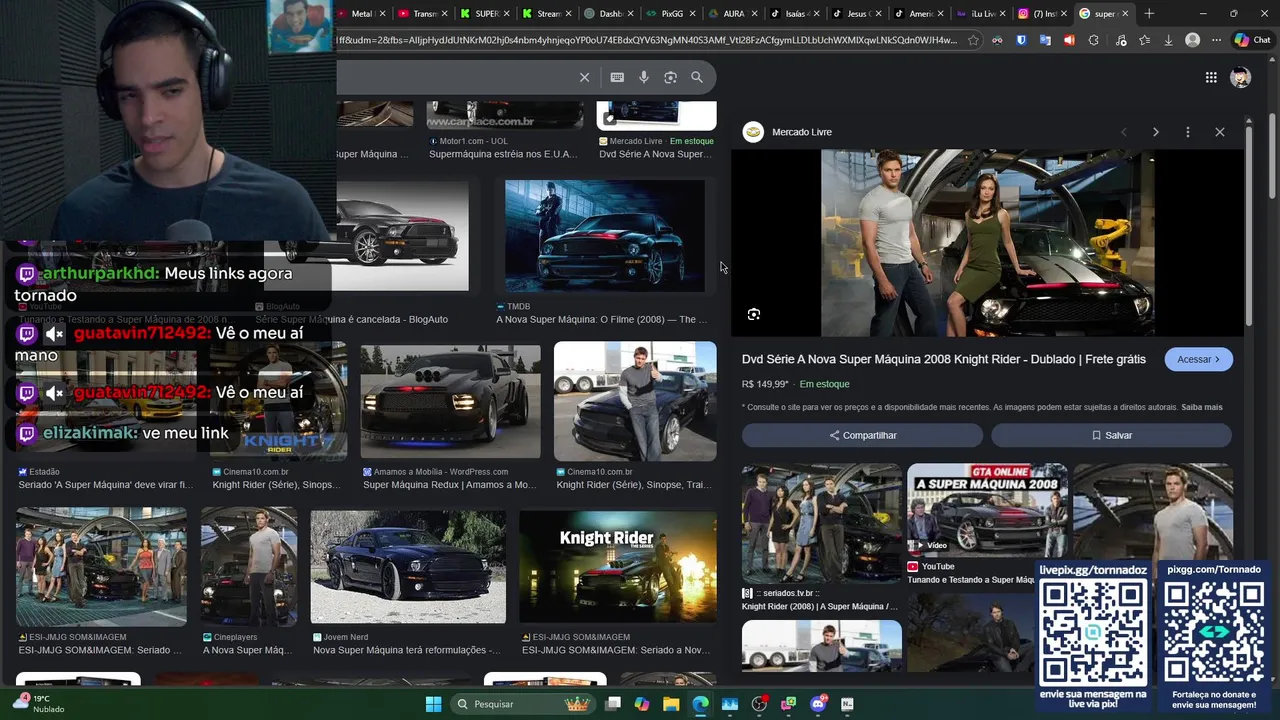Open the browser Extensions puzzle icon
This screenshot has width=1280, height=720.
pos(1093,40)
